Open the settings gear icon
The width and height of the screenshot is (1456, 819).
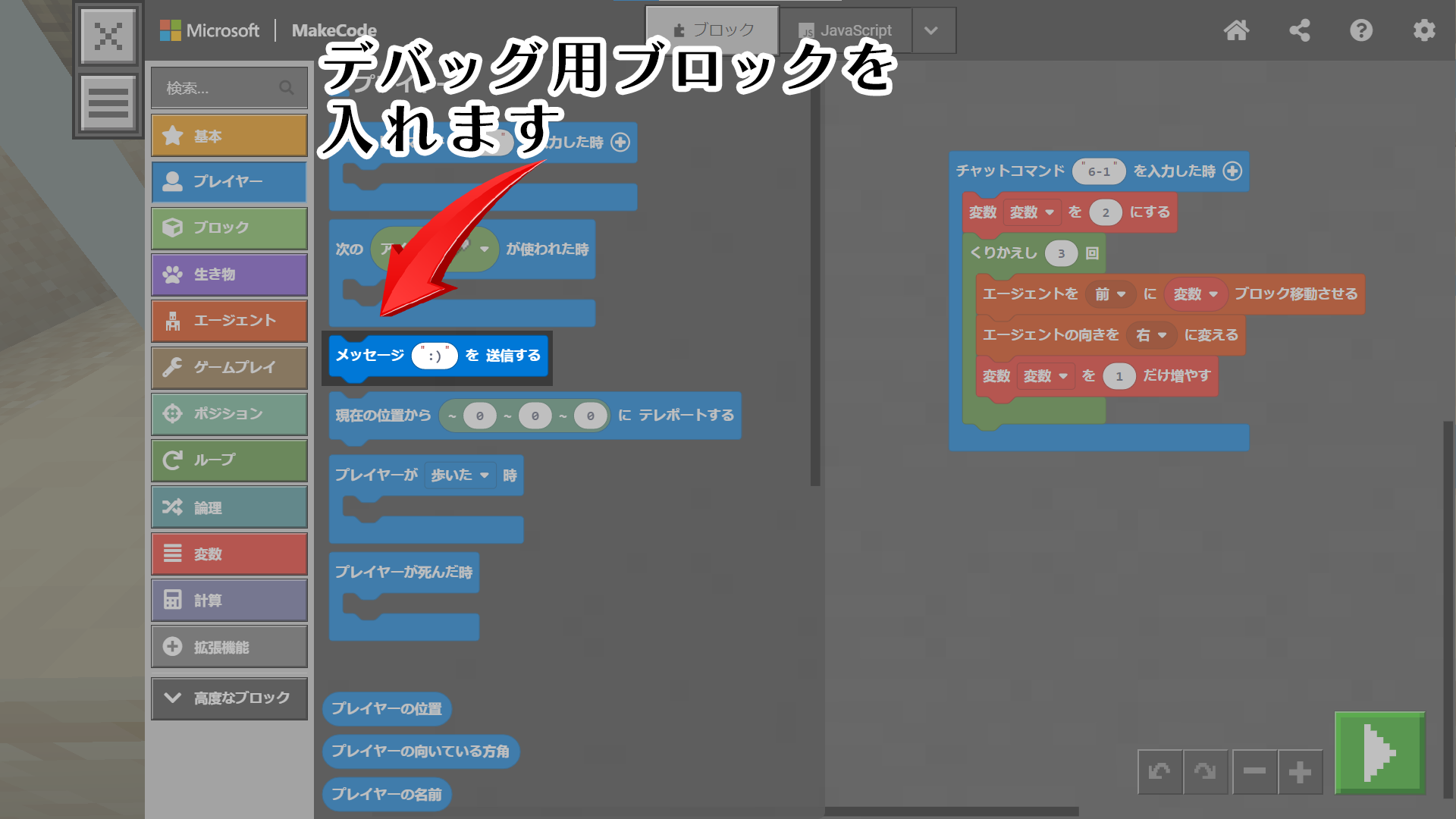pyautogui.click(x=1424, y=30)
